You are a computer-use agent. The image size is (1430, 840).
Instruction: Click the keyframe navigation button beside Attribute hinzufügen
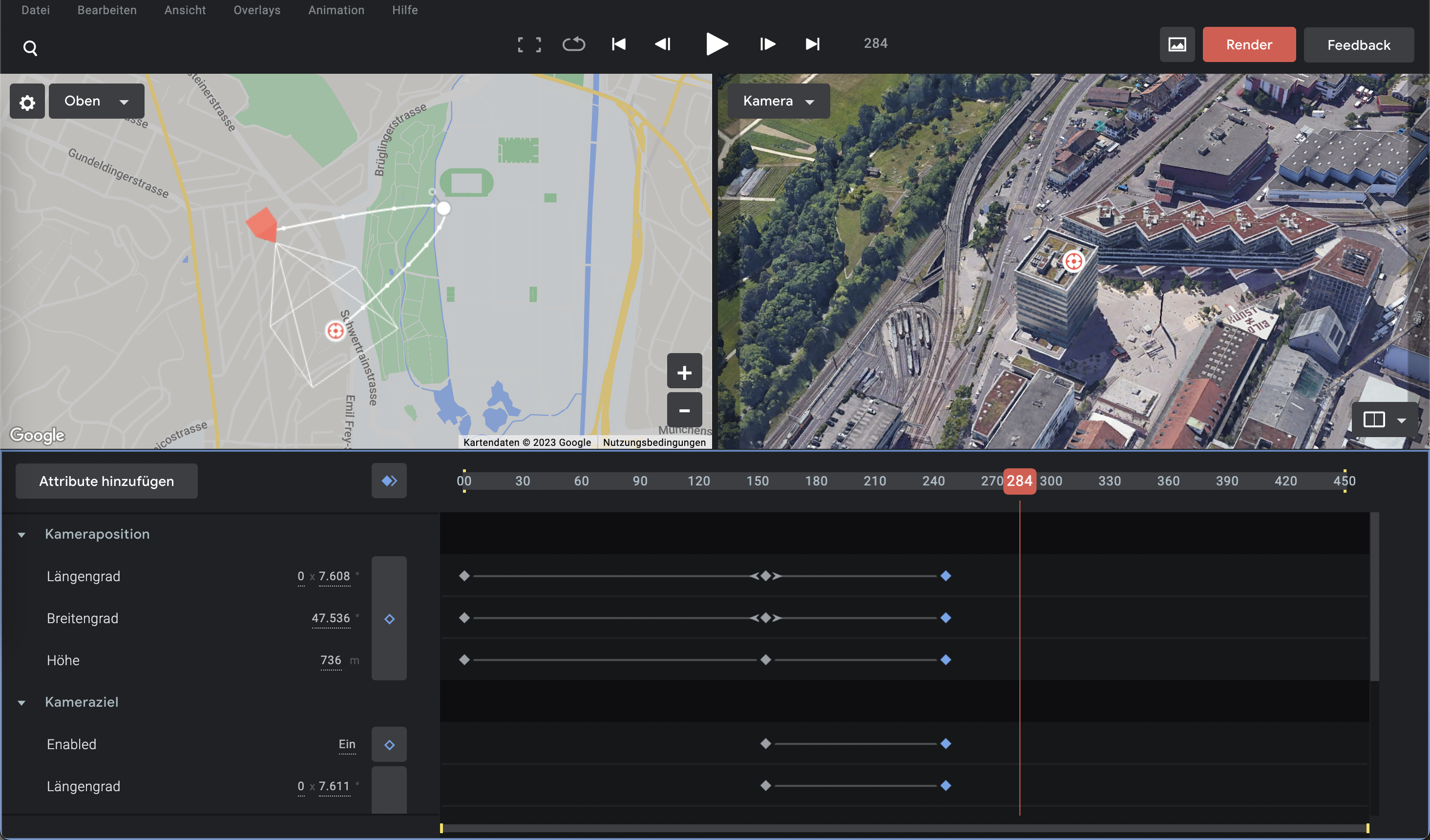tap(389, 482)
